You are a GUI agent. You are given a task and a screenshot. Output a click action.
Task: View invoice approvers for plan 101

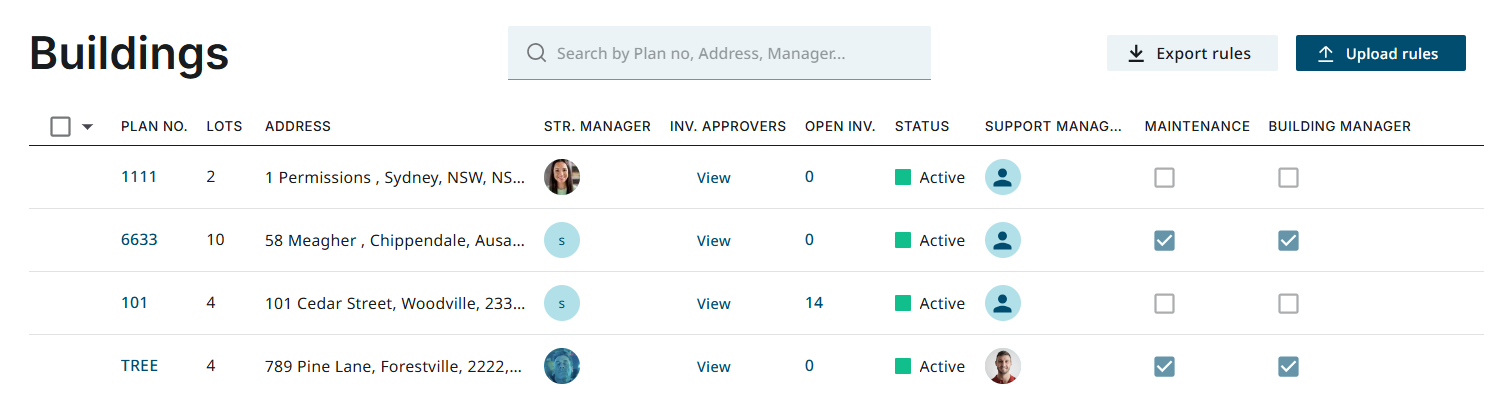point(714,304)
